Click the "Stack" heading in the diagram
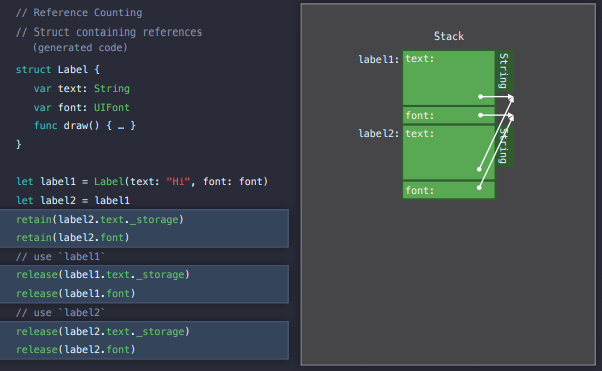Viewport: 602px width, 371px height. point(449,36)
